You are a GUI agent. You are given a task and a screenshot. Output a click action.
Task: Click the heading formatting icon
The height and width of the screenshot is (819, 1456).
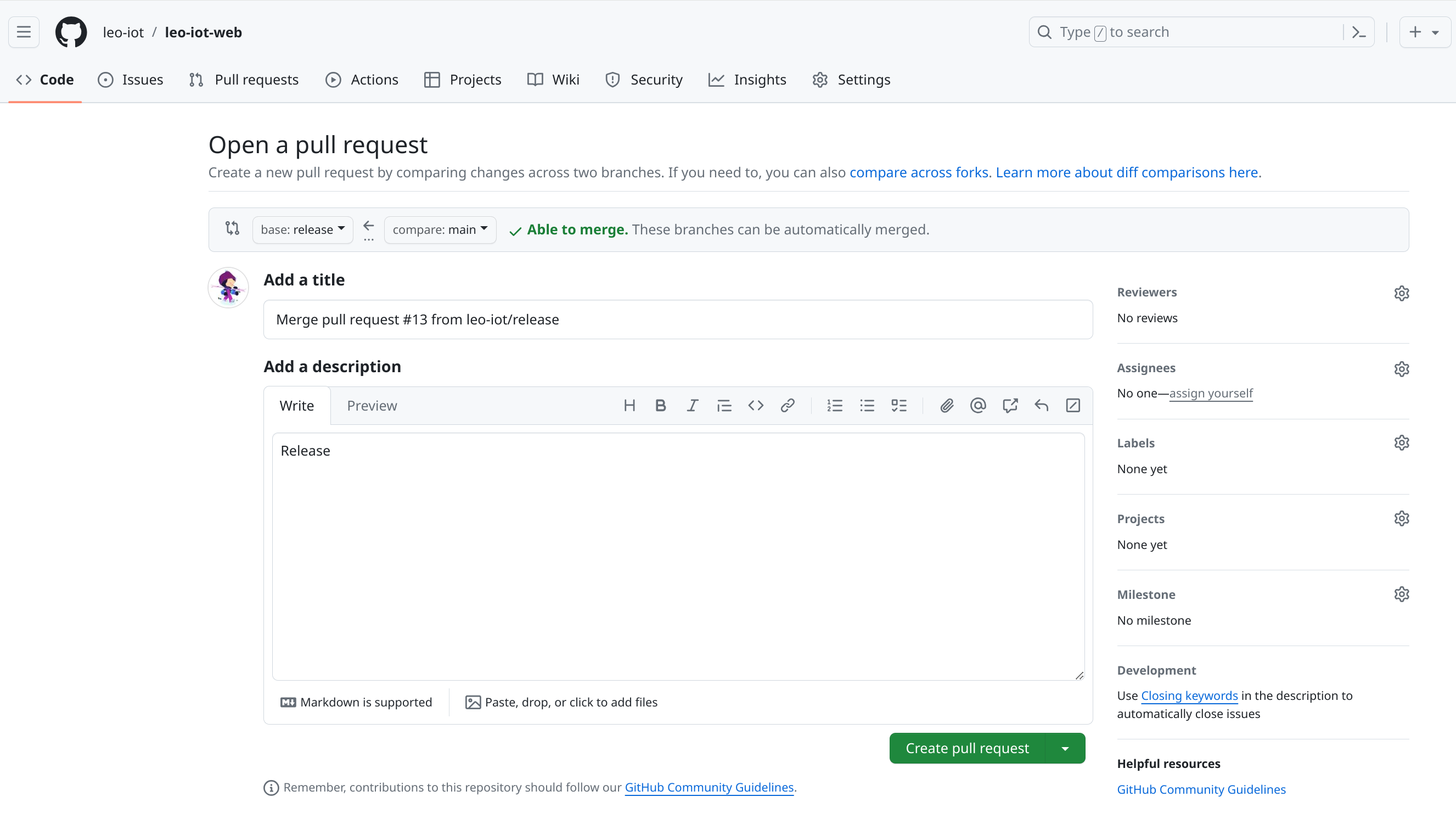630,405
